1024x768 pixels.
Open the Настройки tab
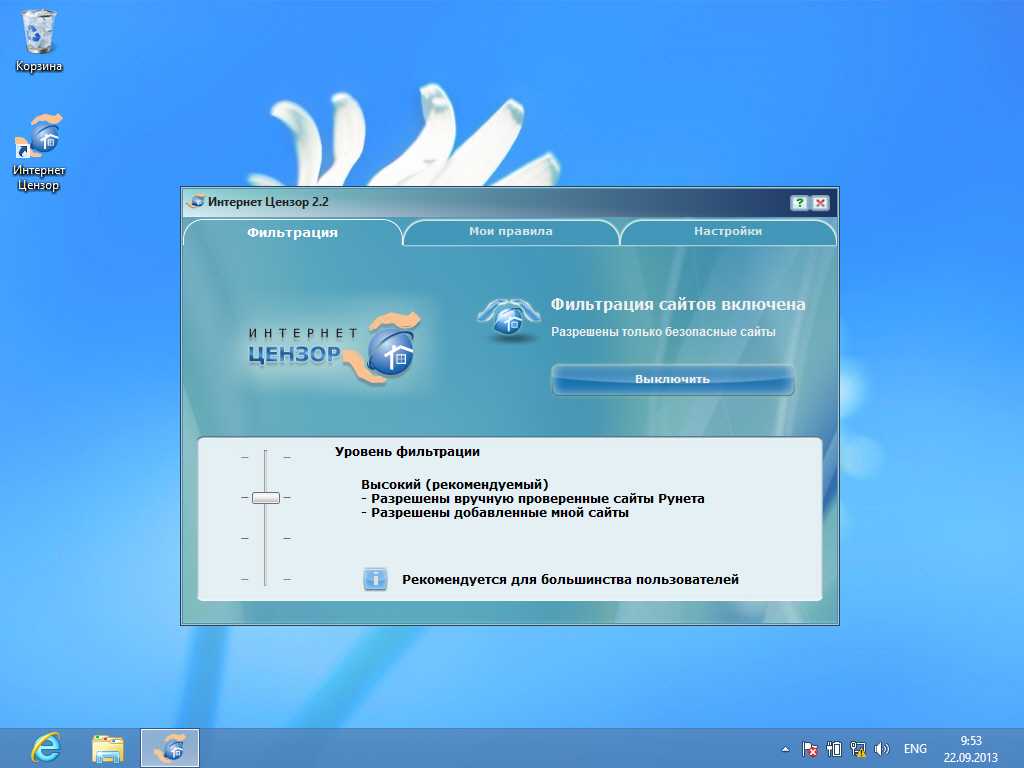pos(728,231)
